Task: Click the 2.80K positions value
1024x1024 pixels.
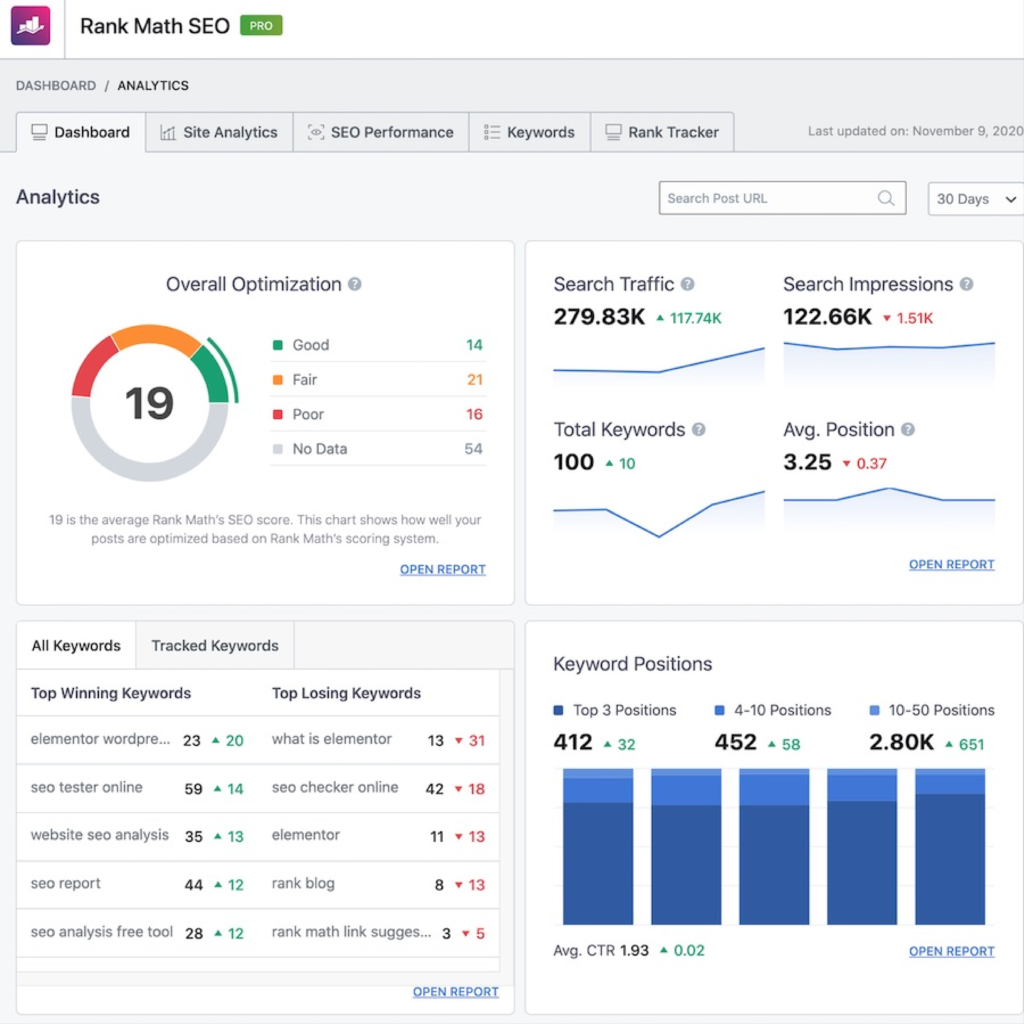Action: coord(901,742)
